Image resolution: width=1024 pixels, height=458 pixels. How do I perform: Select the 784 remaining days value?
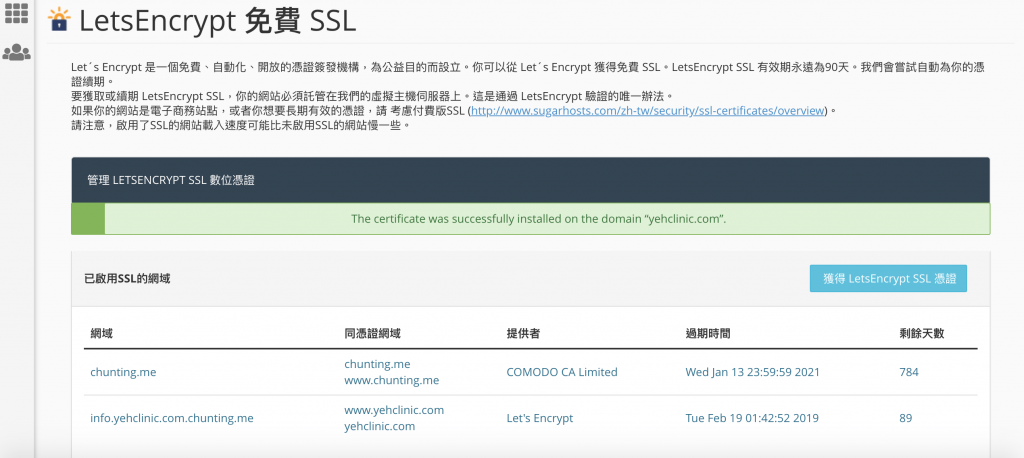(909, 372)
